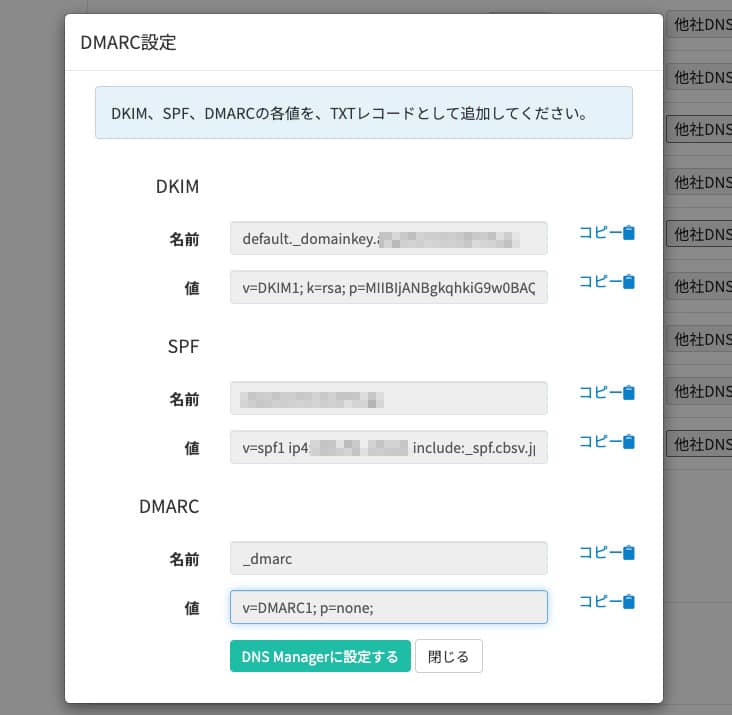Click the SPF section heading
The image size is (732, 715).
(x=183, y=347)
